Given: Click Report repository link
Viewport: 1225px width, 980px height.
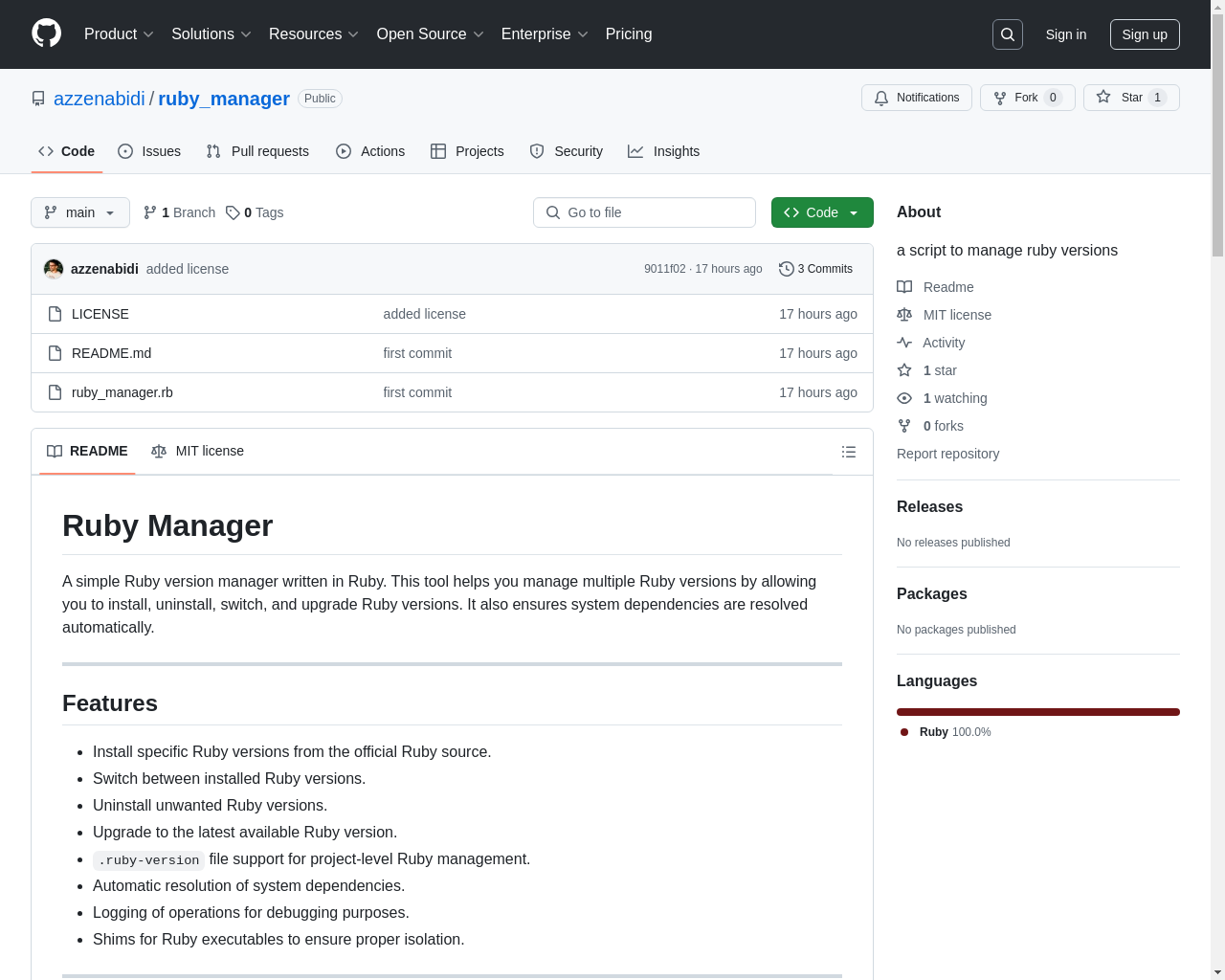Looking at the screenshot, I should click(948, 454).
